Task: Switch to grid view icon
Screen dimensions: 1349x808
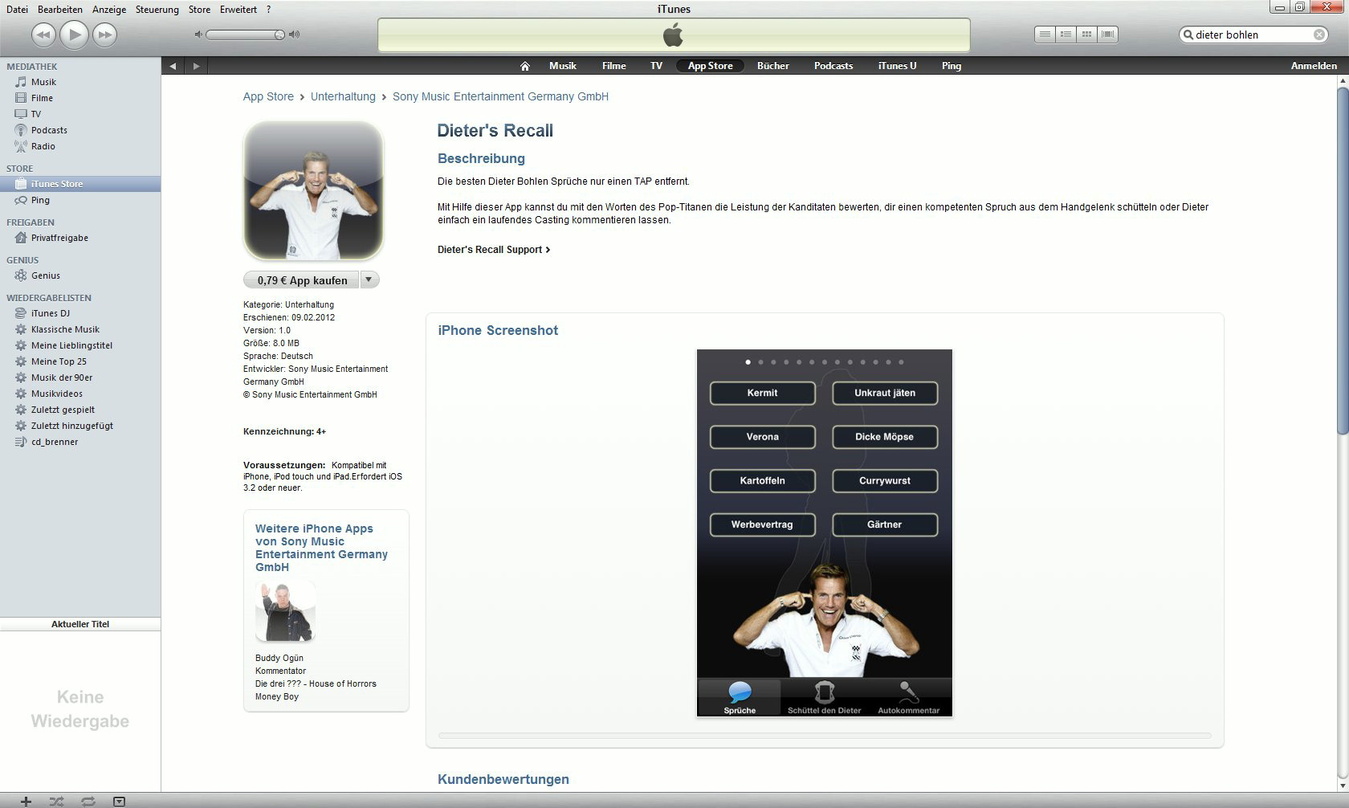Action: (x=1087, y=34)
